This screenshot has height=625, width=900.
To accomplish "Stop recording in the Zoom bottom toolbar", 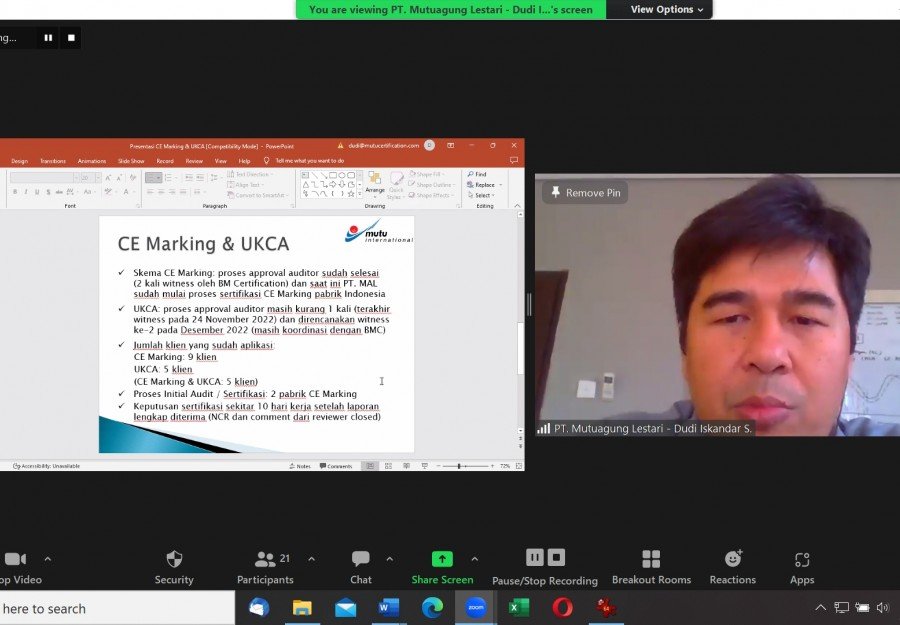I will click(x=556, y=557).
